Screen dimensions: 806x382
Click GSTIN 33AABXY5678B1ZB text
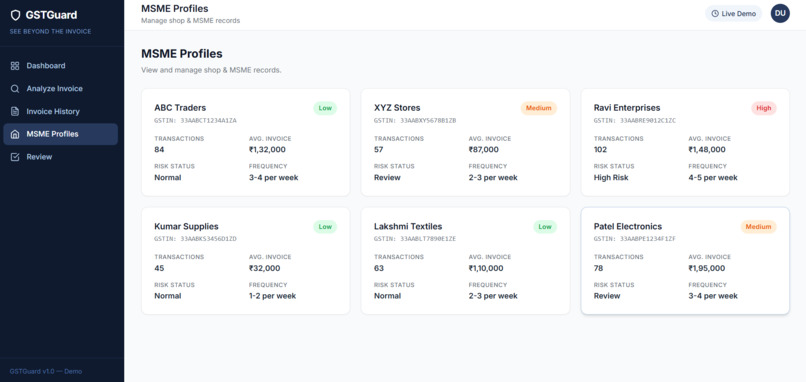click(415, 120)
